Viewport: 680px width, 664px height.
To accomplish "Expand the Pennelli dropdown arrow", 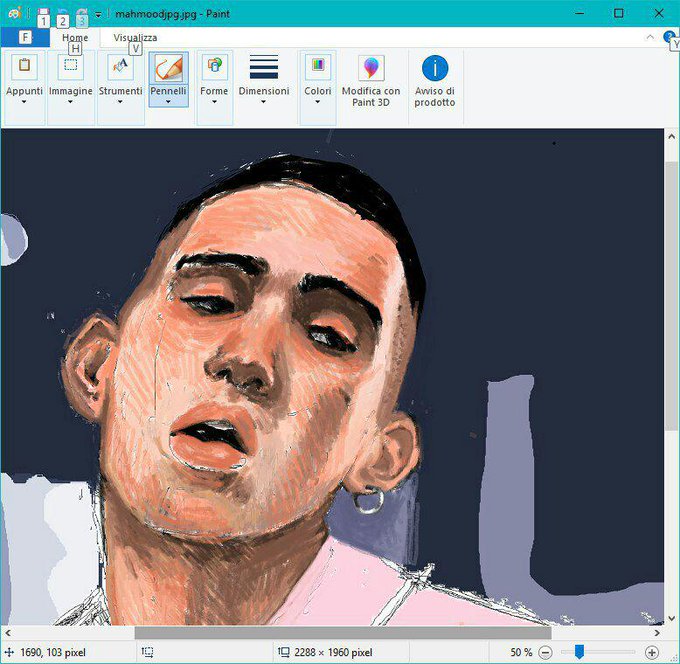I will click(x=168, y=102).
